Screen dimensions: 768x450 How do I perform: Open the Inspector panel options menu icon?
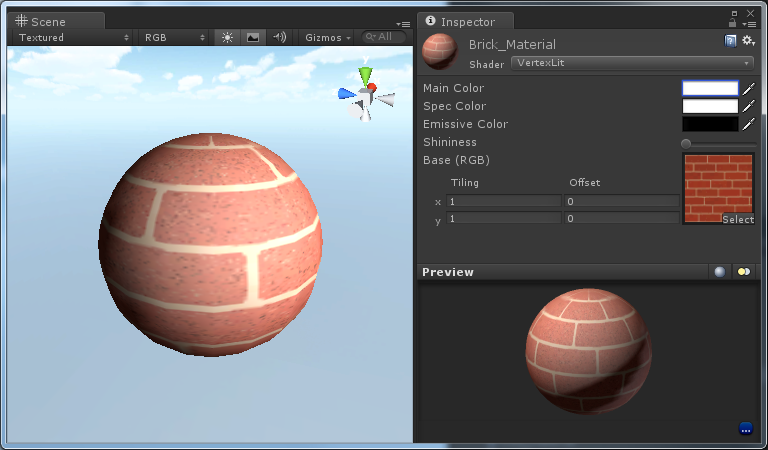749,24
